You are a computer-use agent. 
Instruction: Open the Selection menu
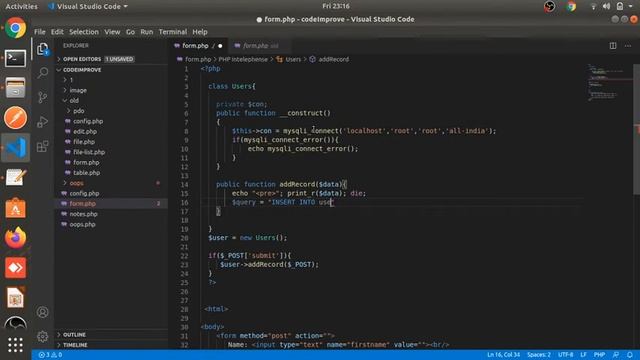[84, 32]
